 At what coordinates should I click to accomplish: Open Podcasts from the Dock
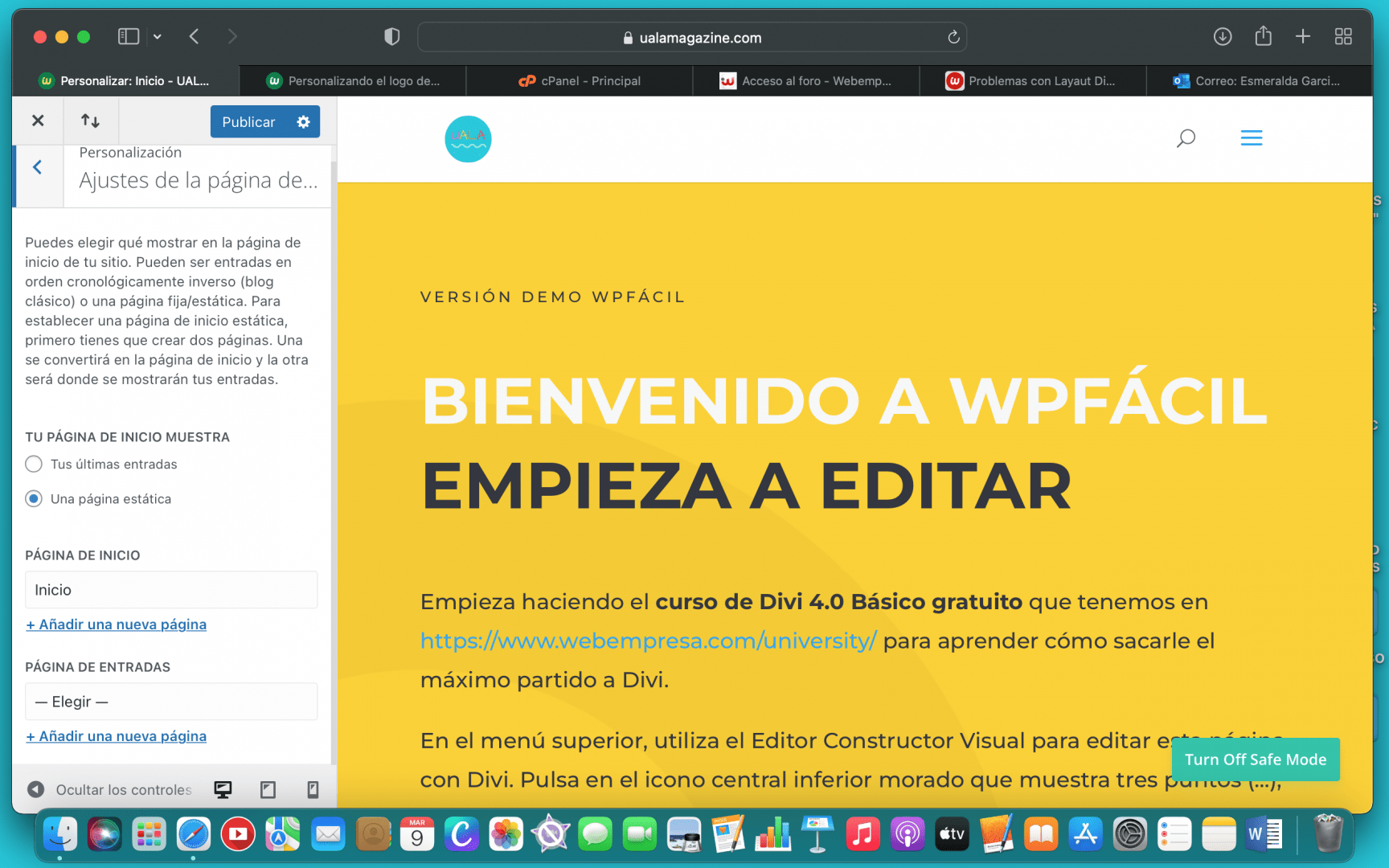tap(908, 834)
